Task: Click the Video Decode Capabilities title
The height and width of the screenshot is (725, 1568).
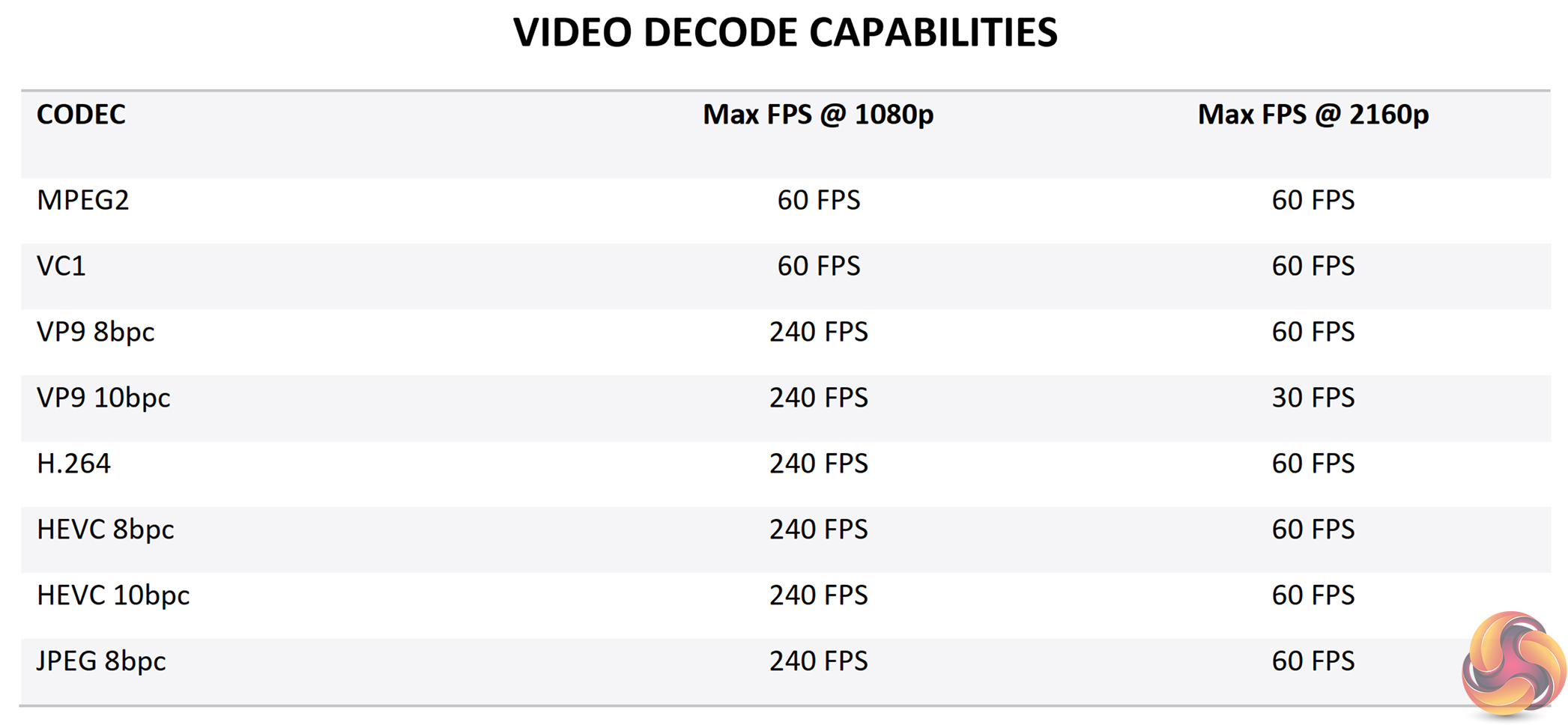Action: tap(784, 33)
